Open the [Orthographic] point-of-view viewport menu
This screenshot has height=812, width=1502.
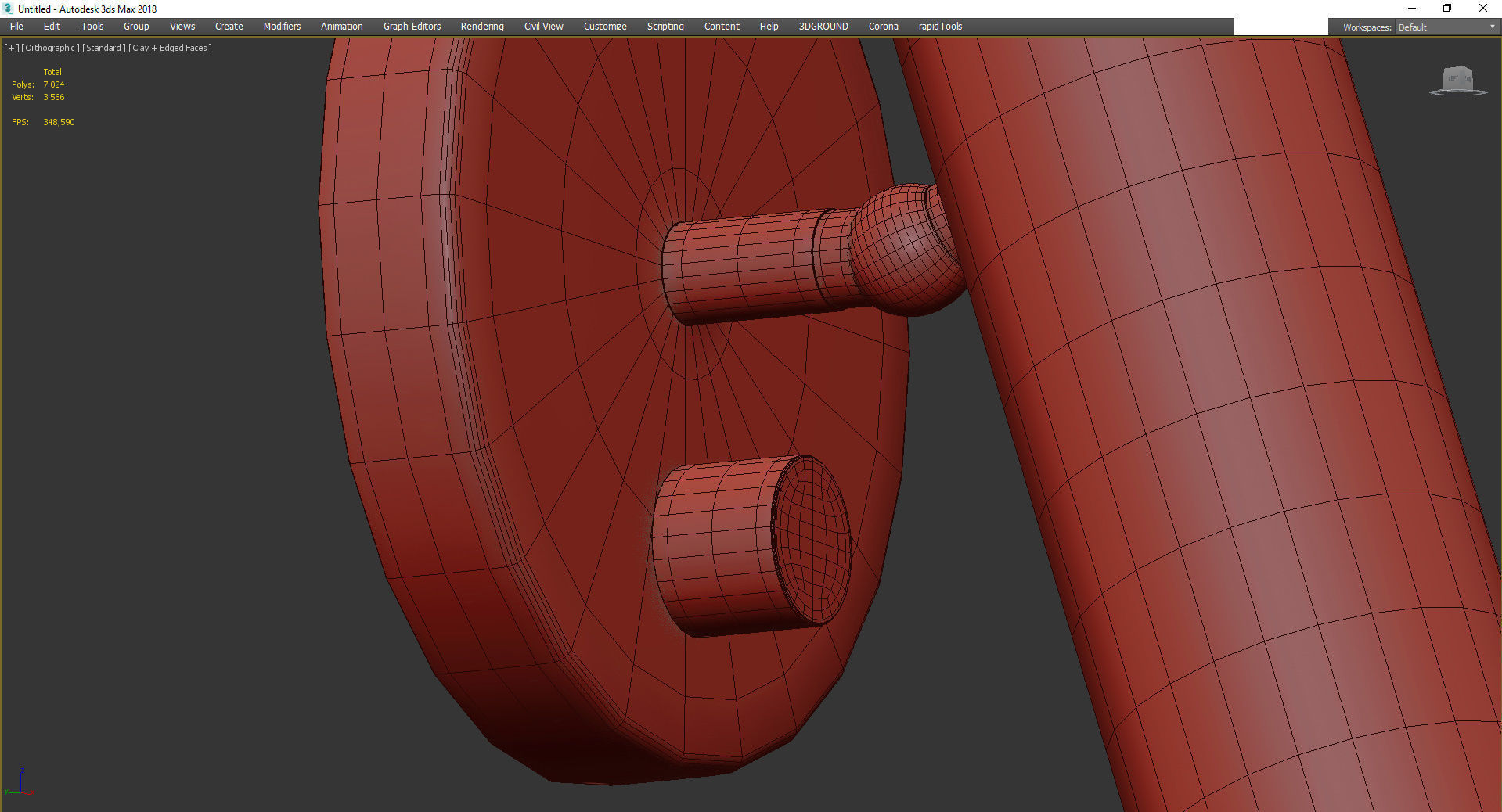click(x=50, y=48)
